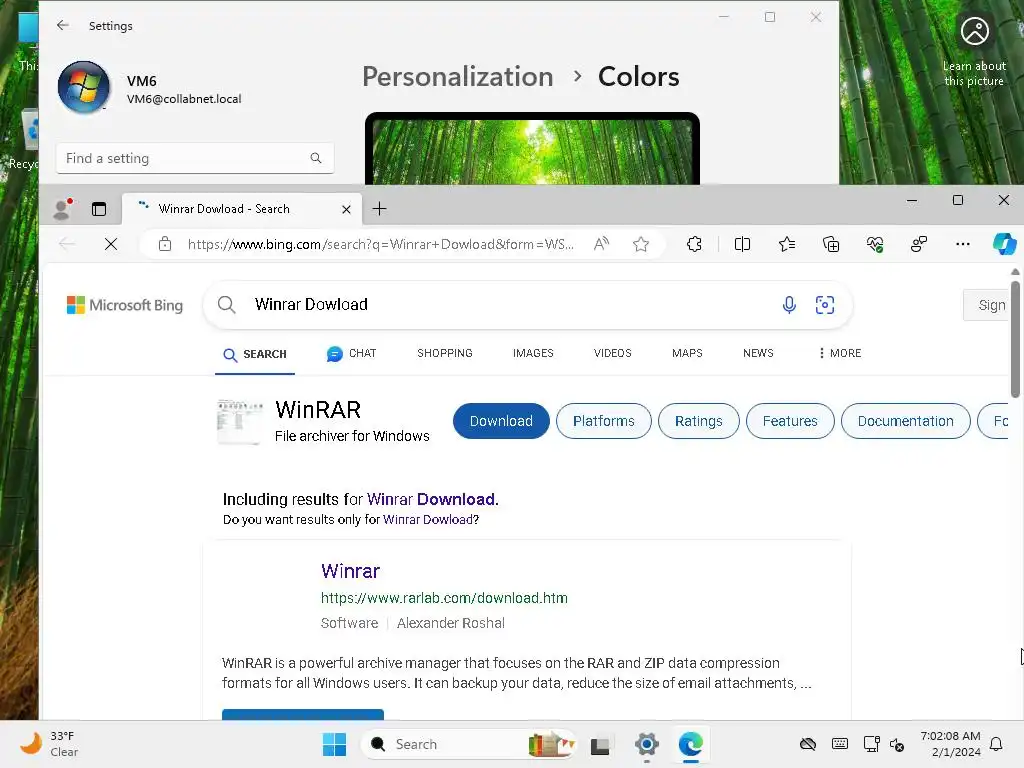This screenshot has width=1024, height=768.
Task: Click the Edge toolbar icon left of the three dots
Action: click(x=919, y=244)
